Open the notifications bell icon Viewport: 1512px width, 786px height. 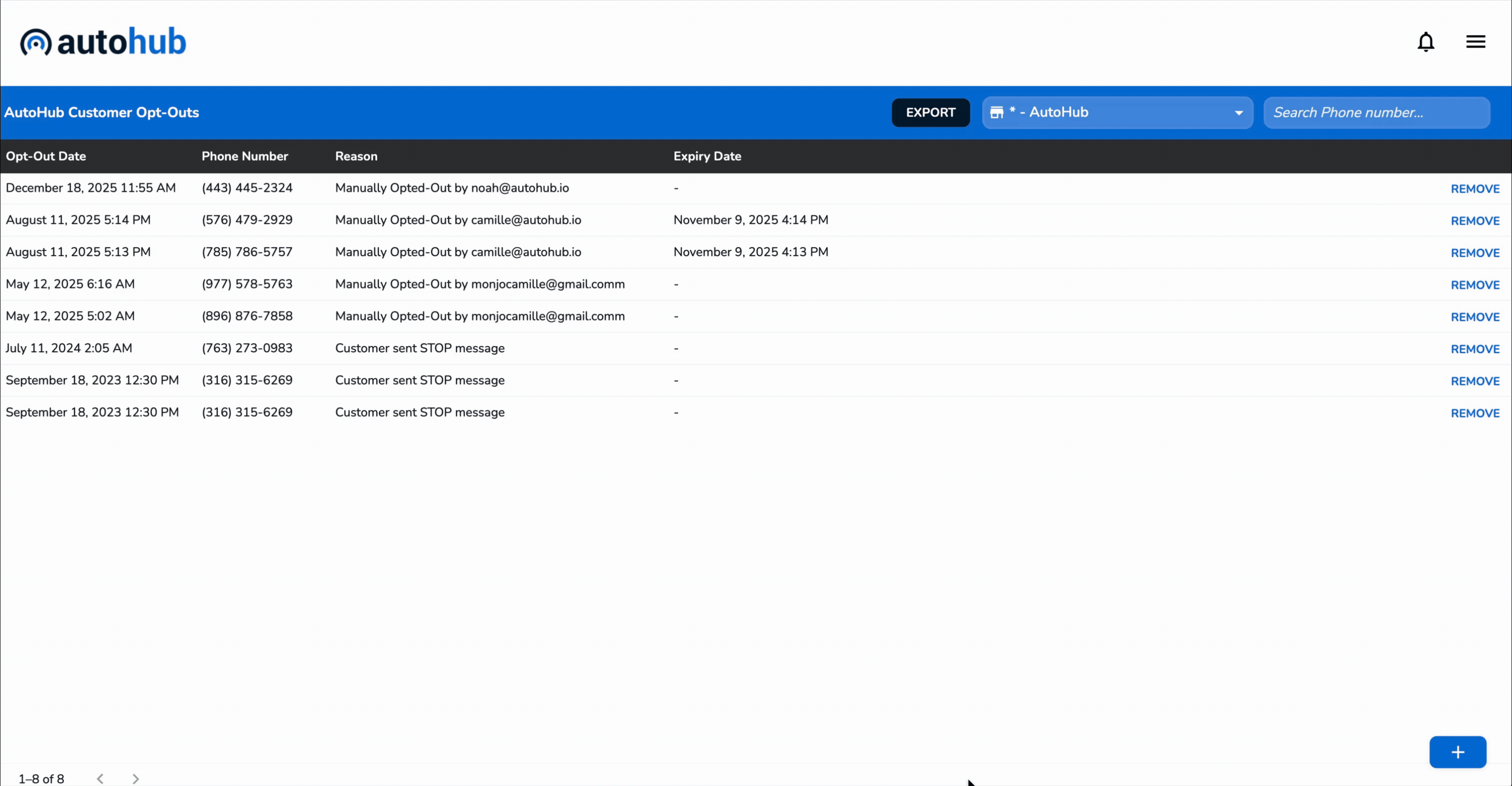coord(1426,42)
